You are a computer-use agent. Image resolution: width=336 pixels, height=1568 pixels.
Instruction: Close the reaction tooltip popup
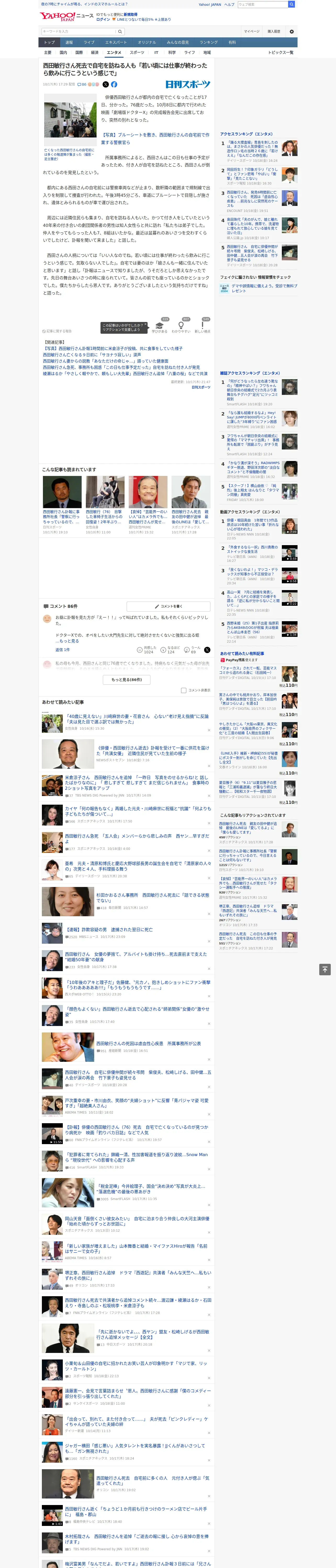(146, 324)
